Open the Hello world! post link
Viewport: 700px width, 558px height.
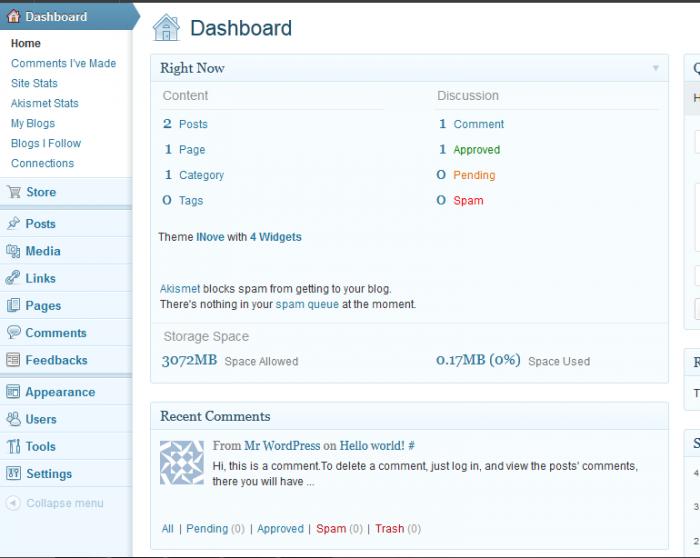[x=372, y=446]
